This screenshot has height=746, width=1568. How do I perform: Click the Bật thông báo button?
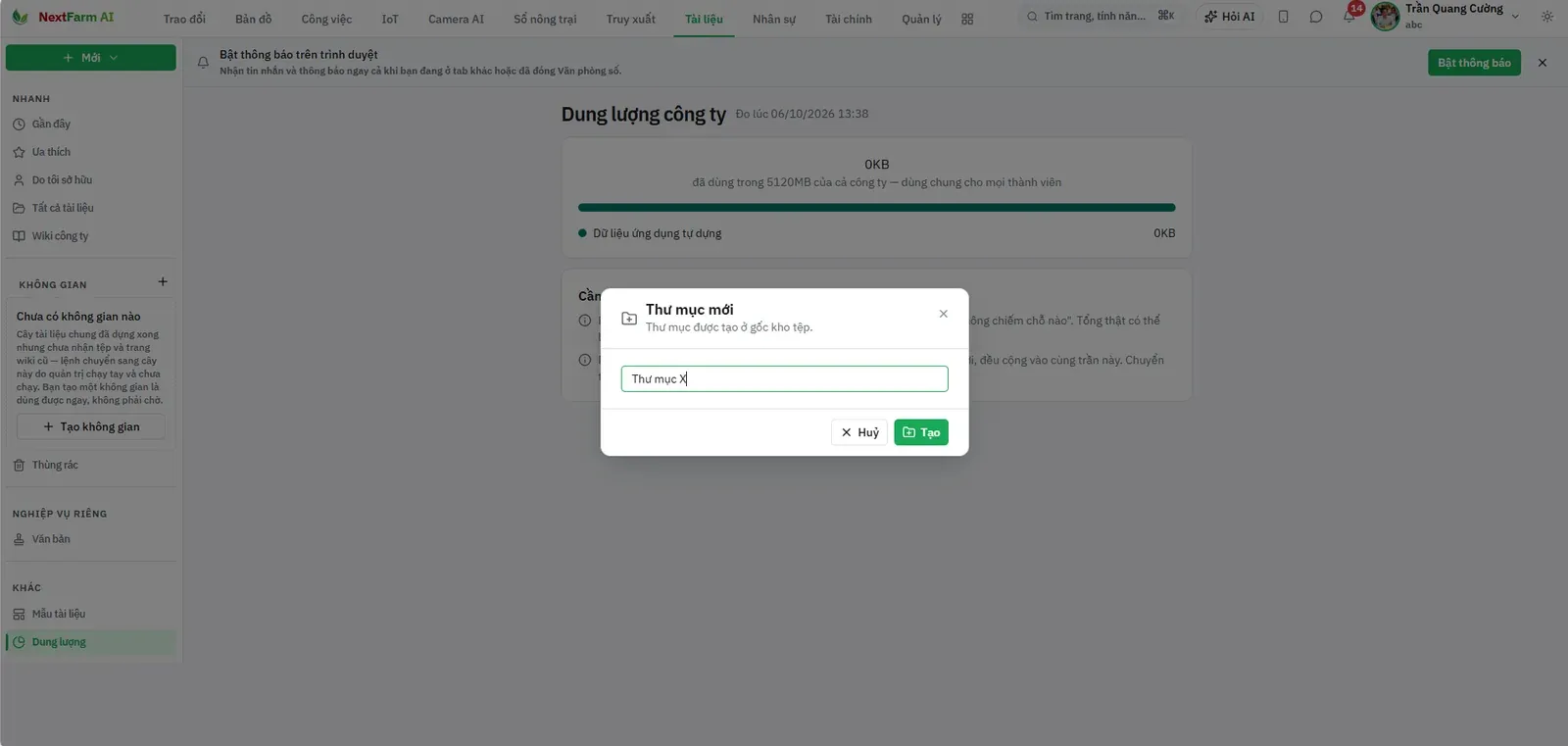(1474, 63)
